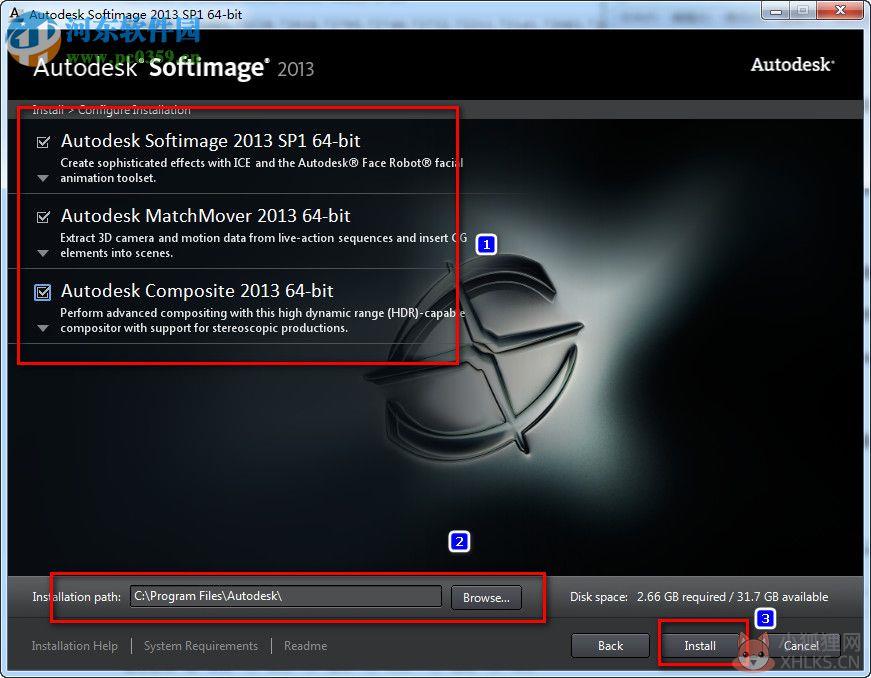
Task: Open the Browse... folder dialog
Action: (487, 597)
